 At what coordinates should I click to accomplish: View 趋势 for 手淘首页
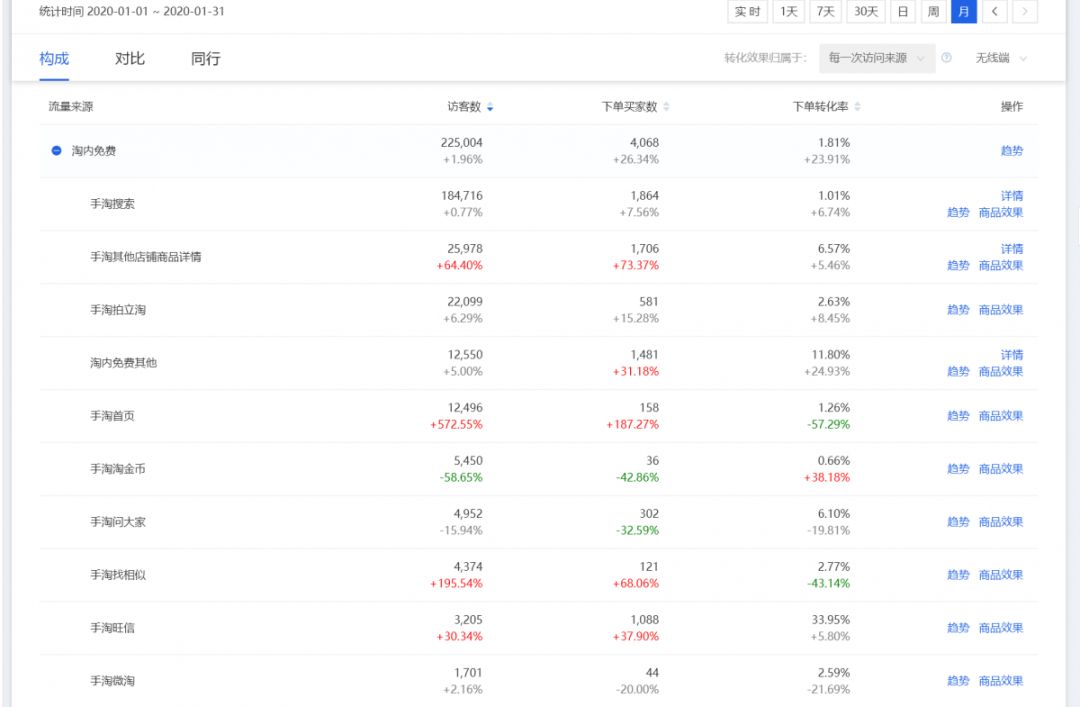click(958, 416)
